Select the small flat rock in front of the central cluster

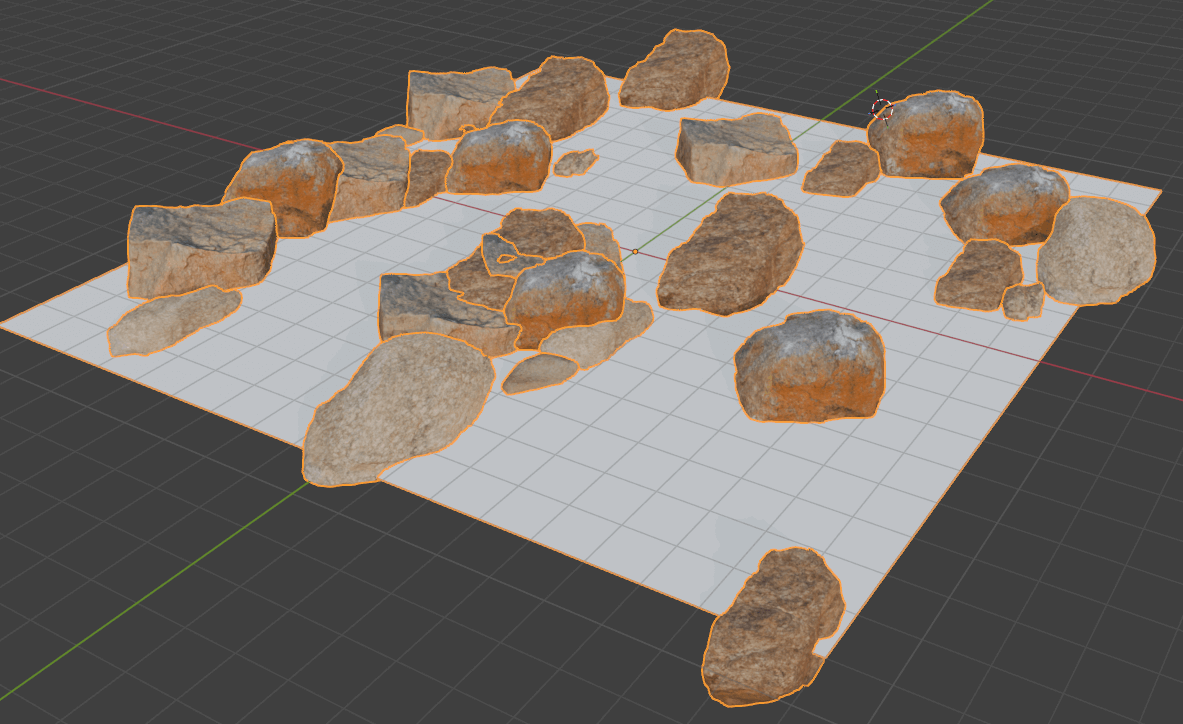539,373
